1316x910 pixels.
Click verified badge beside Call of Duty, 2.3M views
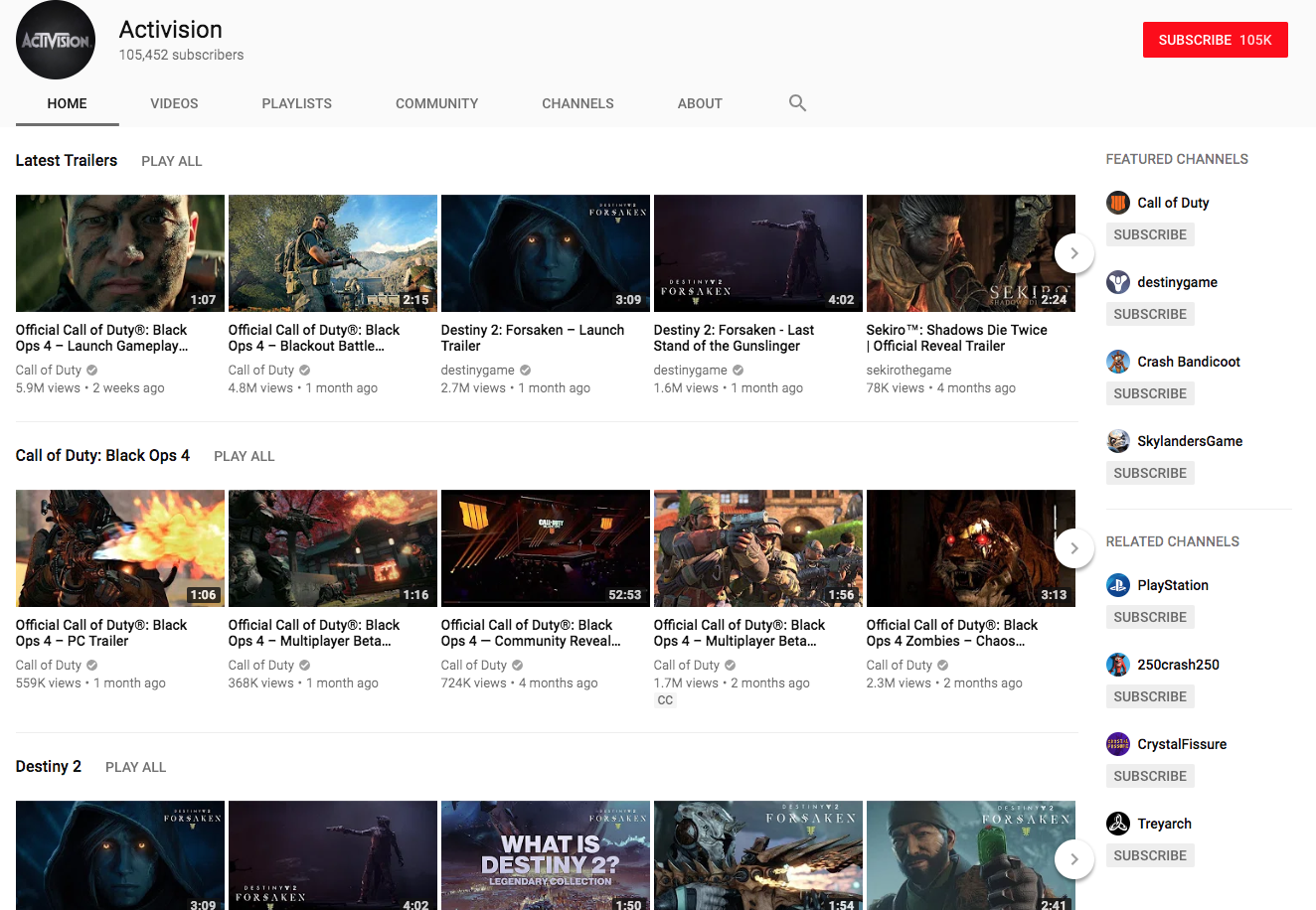click(943, 666)
